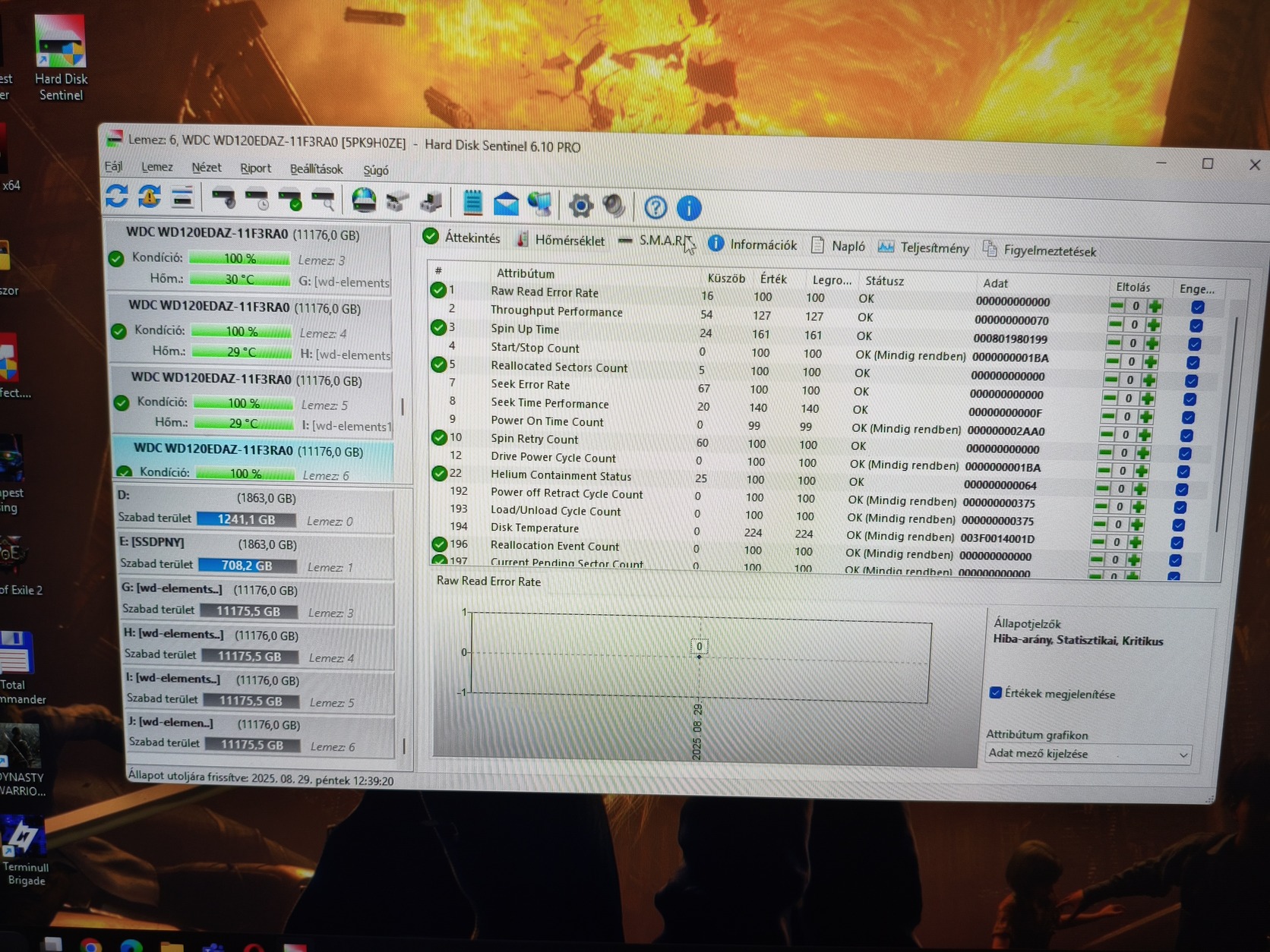Open Microsoft Edge from the taskbar
Image resolution: width=1270 pixels, height=952 pixels.
point(131,945)
